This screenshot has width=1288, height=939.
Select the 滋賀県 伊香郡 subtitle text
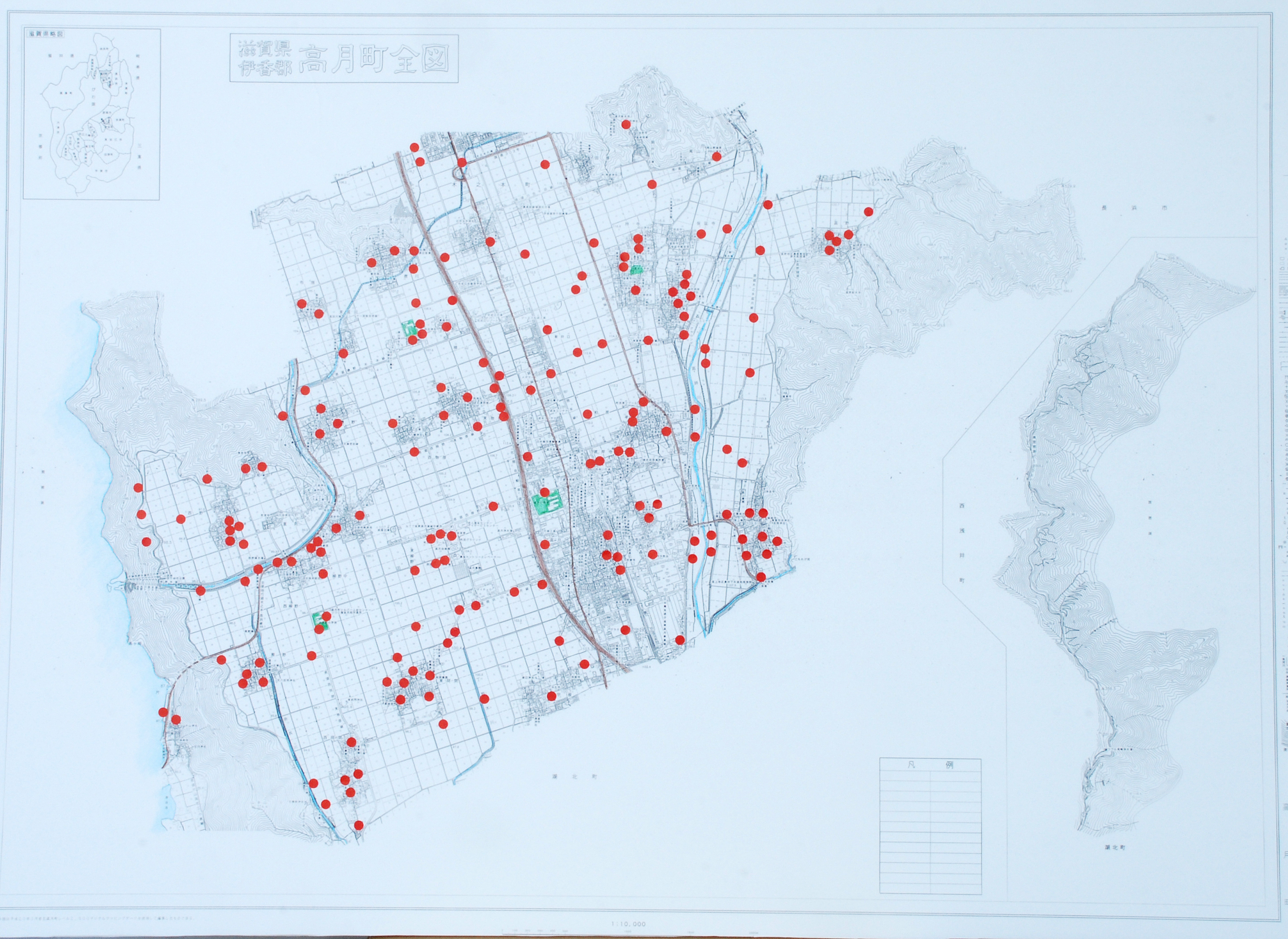pos(265,59)
